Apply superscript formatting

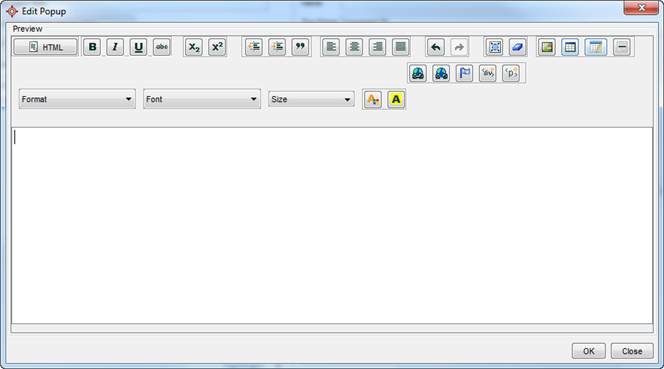pyautogui.click(x=217, y=47)
